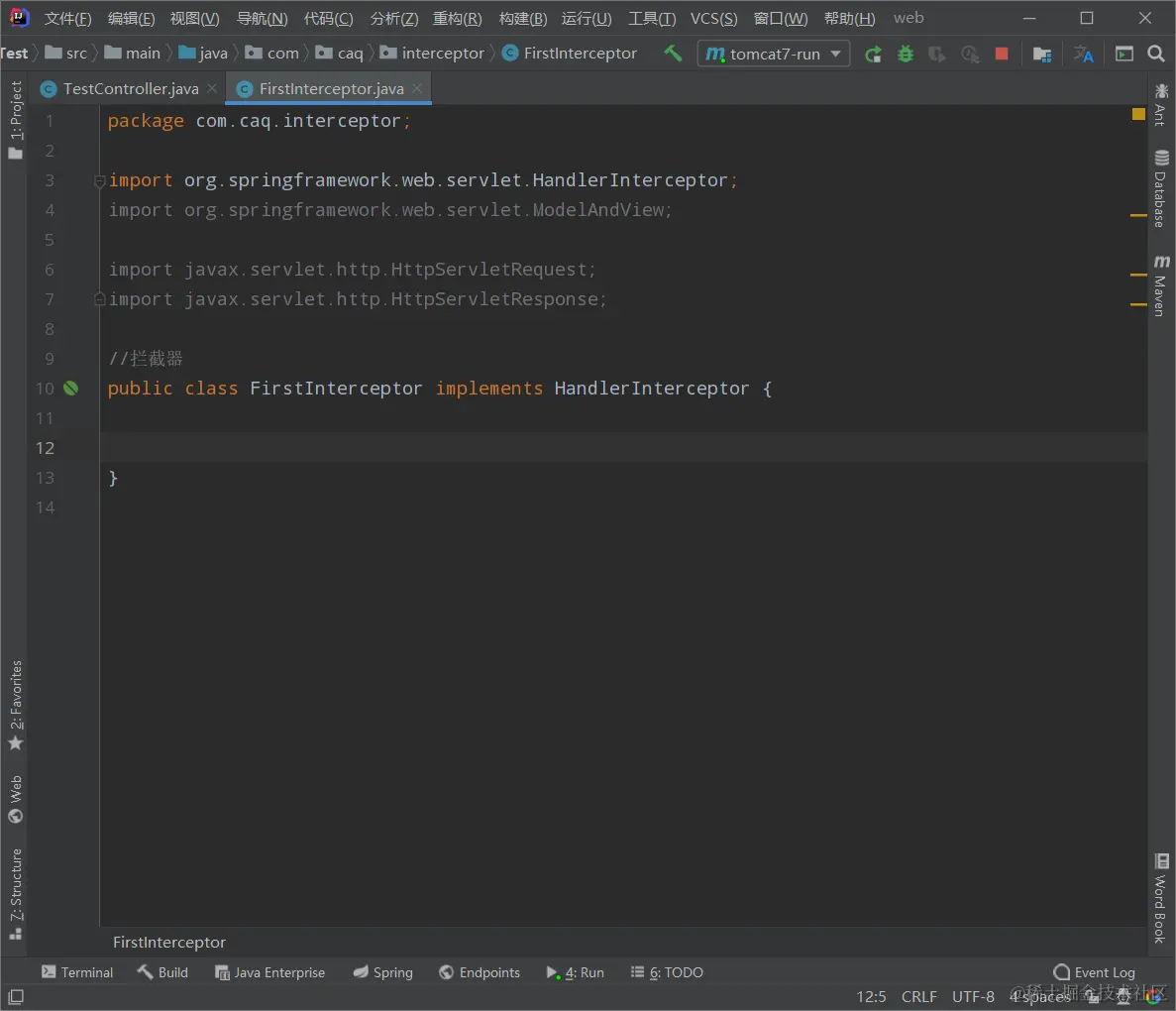
Task: Open the Word Book tool window
Action: (x=1161, y=898)
